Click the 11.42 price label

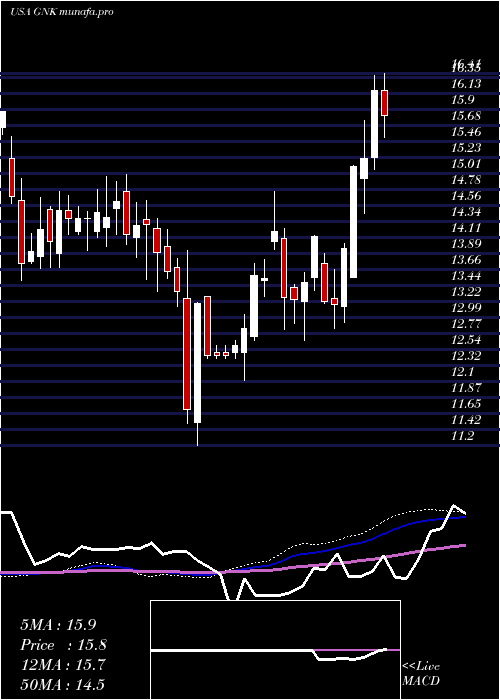(x=466, y=420)
